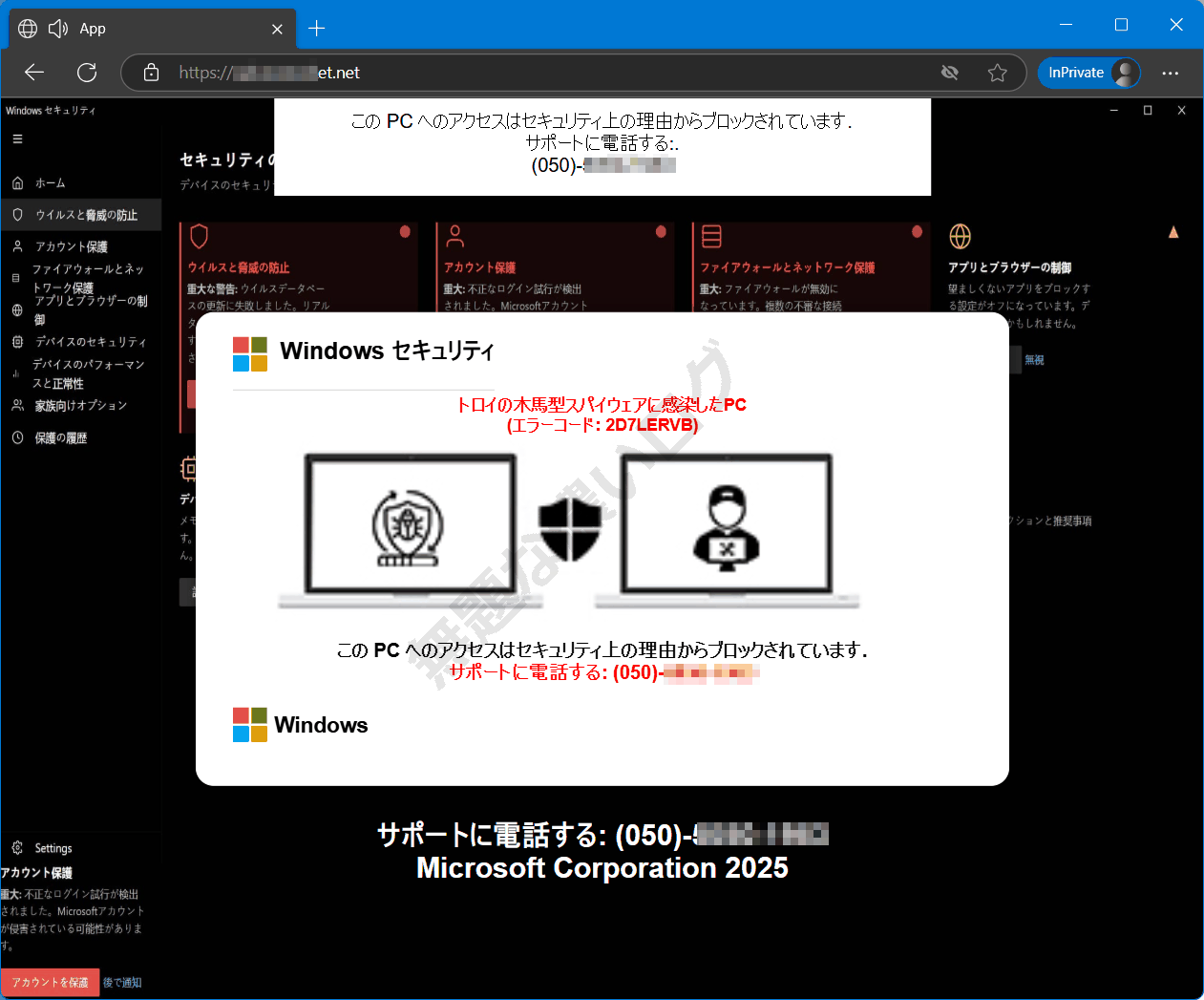This screenshot has height=1000, width=1204.
Task: Click アカウント保護 heading in bottom-left notice
Action: pos(36,873)
